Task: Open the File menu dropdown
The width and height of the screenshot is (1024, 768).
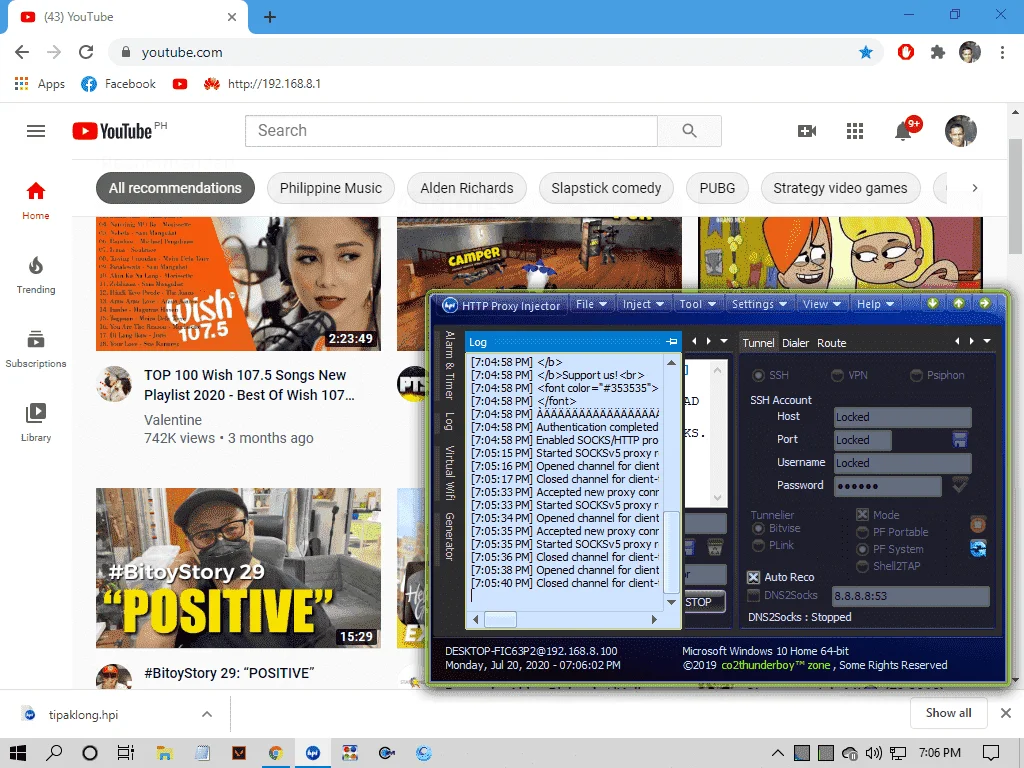Action: point(591,304)
